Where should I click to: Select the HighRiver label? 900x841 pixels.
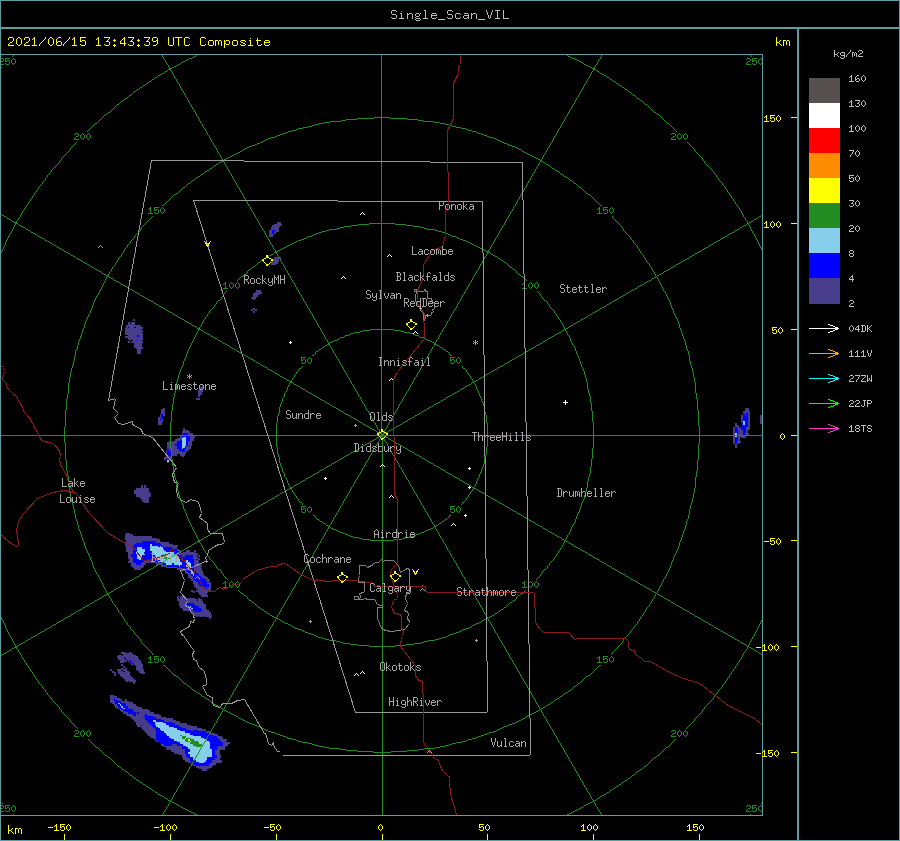[415, 702]
